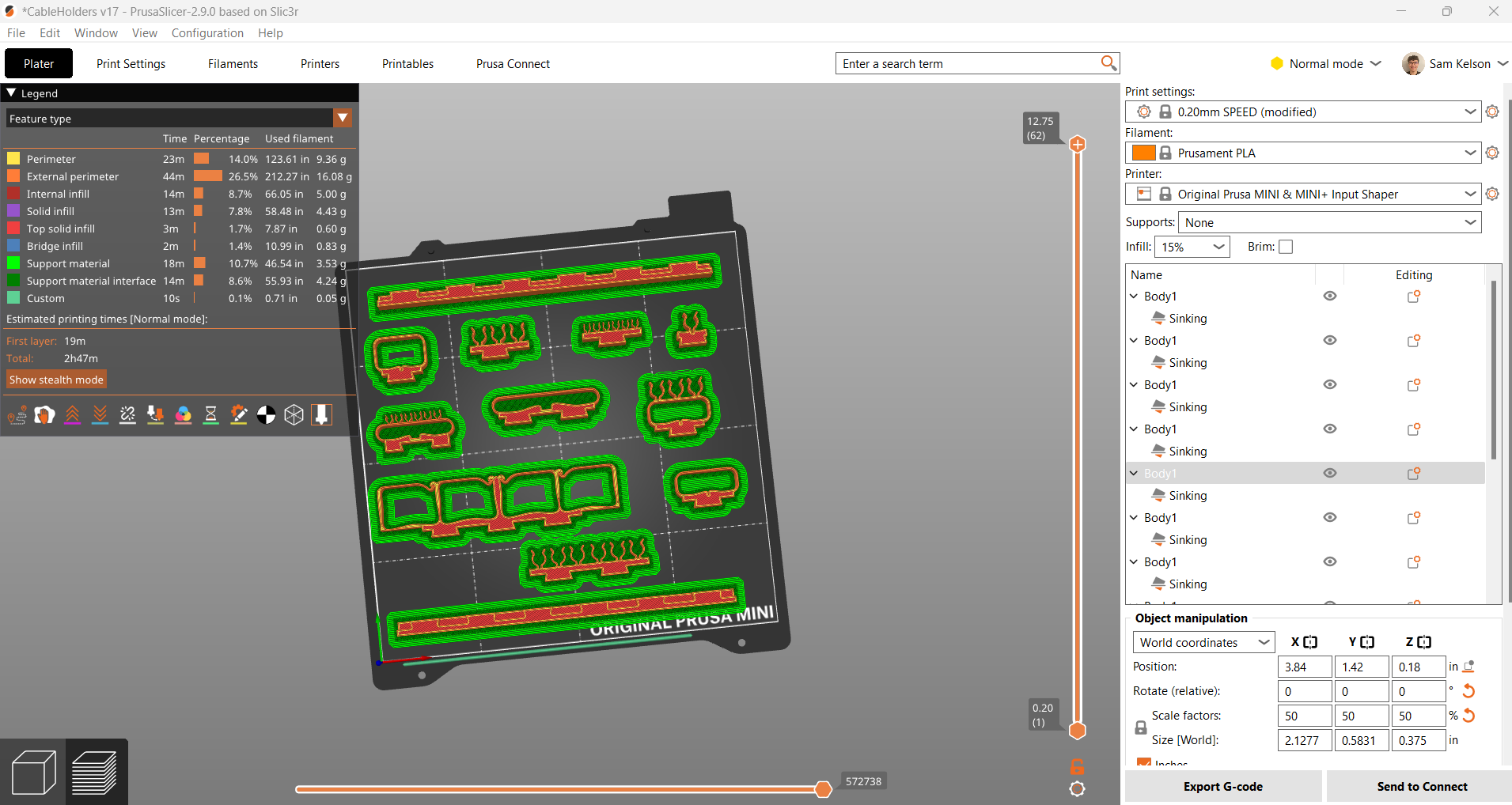The image size is (1512, 805).
Task: Open Printer settings gear icon
Action: [x=1492, y=194]
